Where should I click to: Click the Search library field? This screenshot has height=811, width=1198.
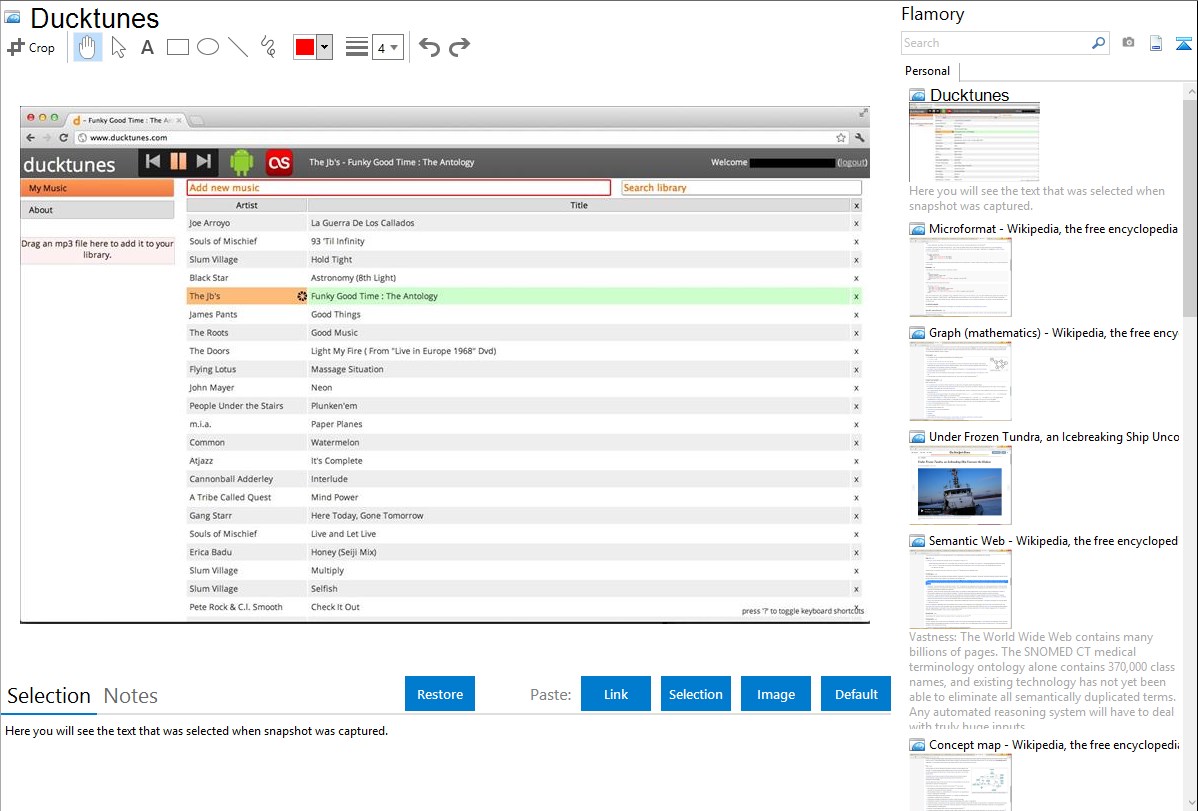coord(741,188)
